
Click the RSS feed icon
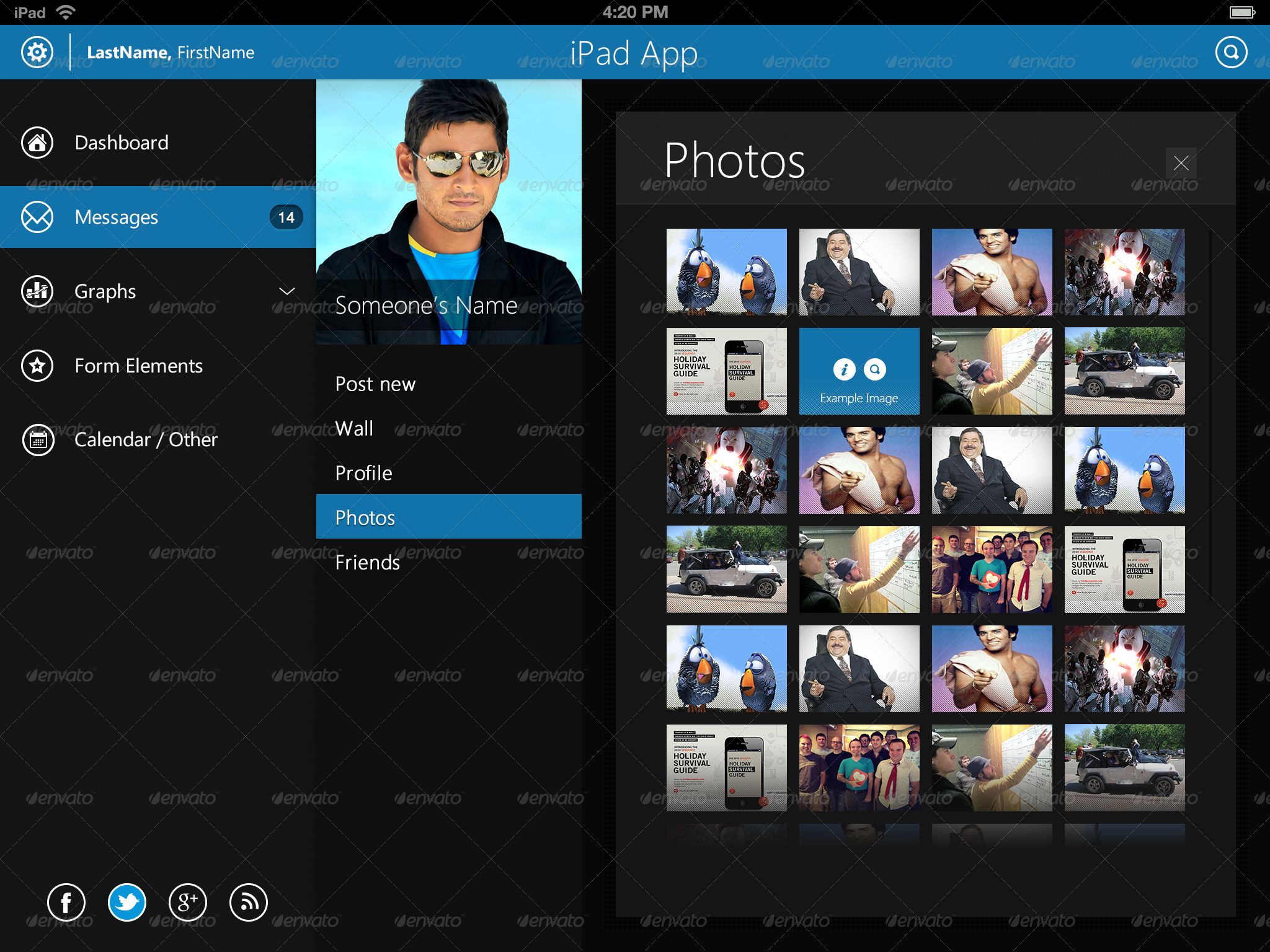point(248,902)
